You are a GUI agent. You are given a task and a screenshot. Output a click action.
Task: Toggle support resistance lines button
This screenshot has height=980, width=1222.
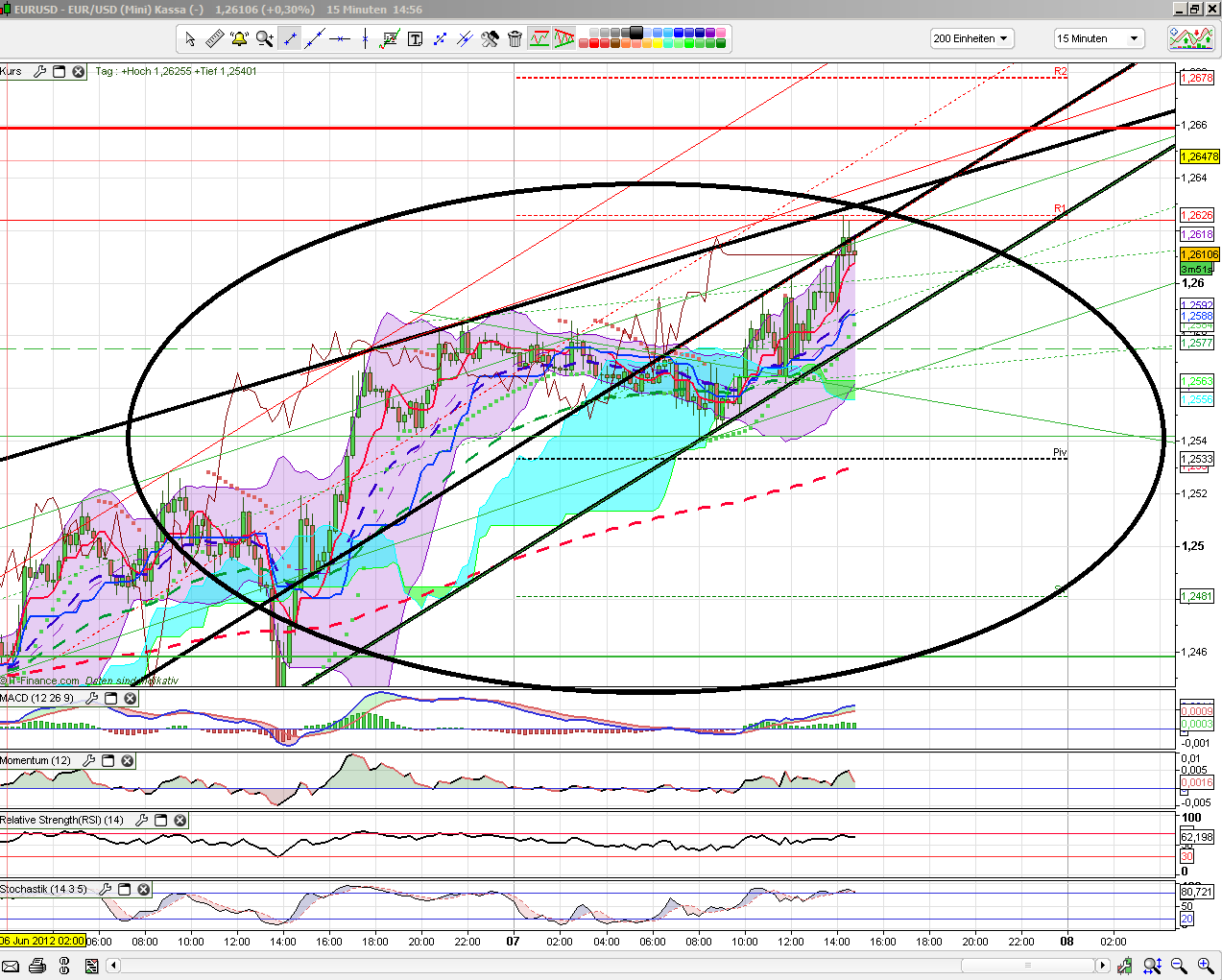[539, 38]
